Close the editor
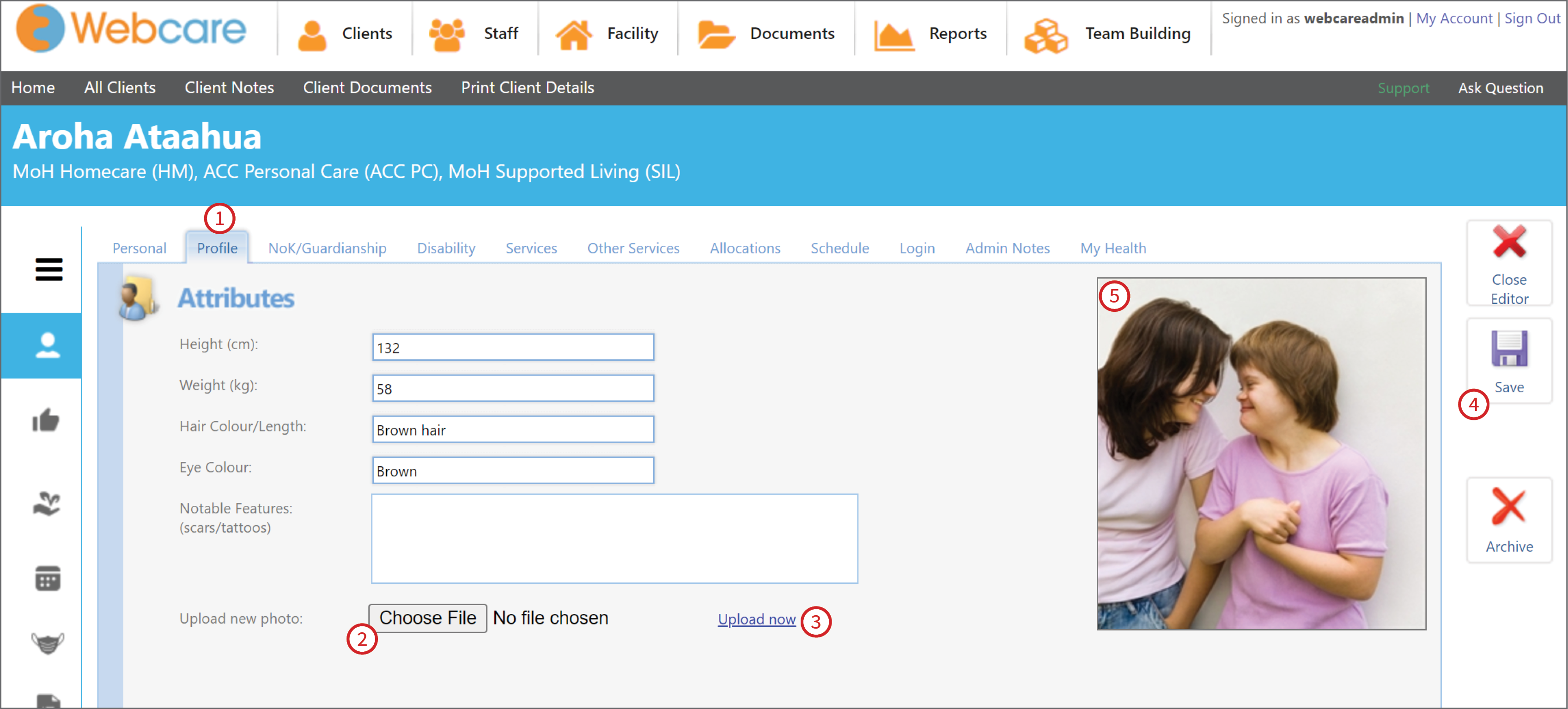This screenshot has width=1568, height=709. 1508,264
